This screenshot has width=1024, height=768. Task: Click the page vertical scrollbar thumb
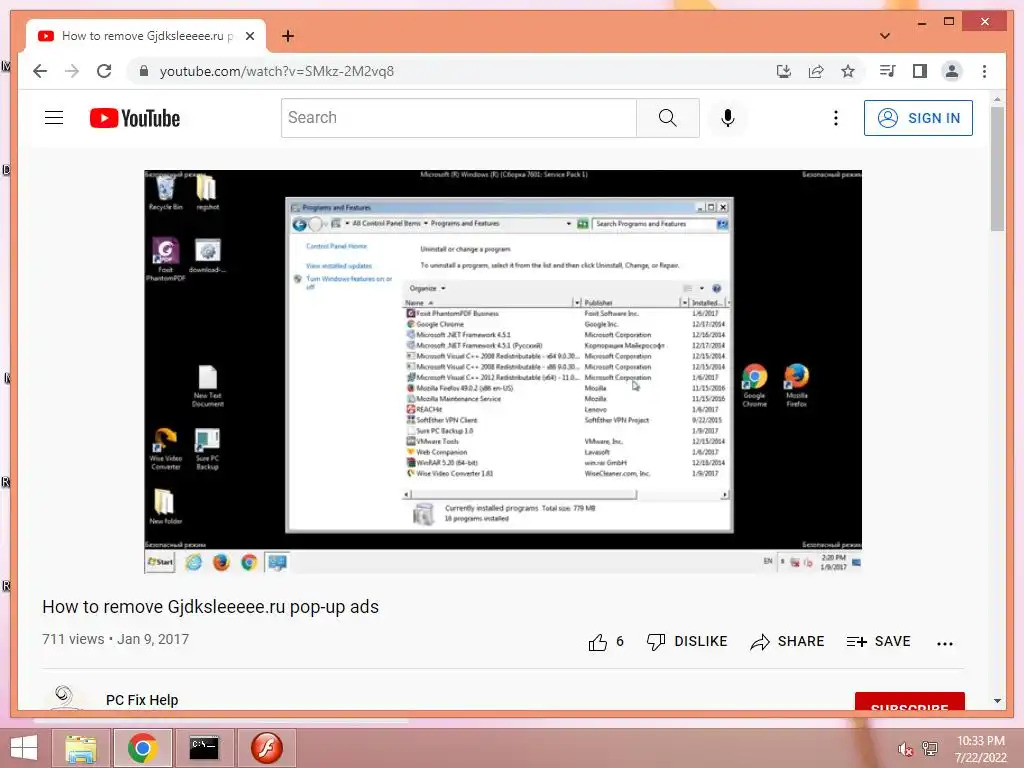pos(997,168)
